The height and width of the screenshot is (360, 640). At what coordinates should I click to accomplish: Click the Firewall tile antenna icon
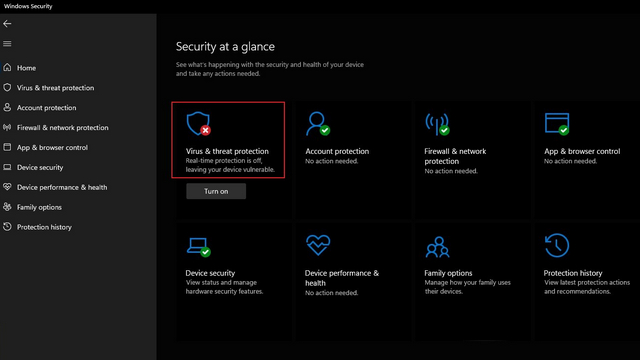(x=437, y=124)
